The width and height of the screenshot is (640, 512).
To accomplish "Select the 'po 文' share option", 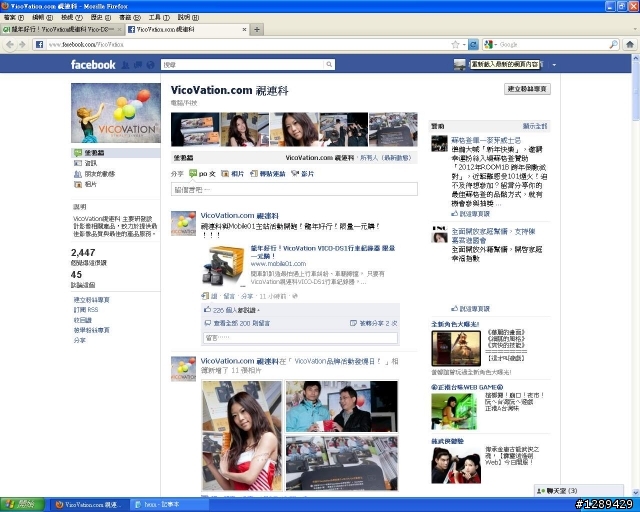I will point(202,174).
